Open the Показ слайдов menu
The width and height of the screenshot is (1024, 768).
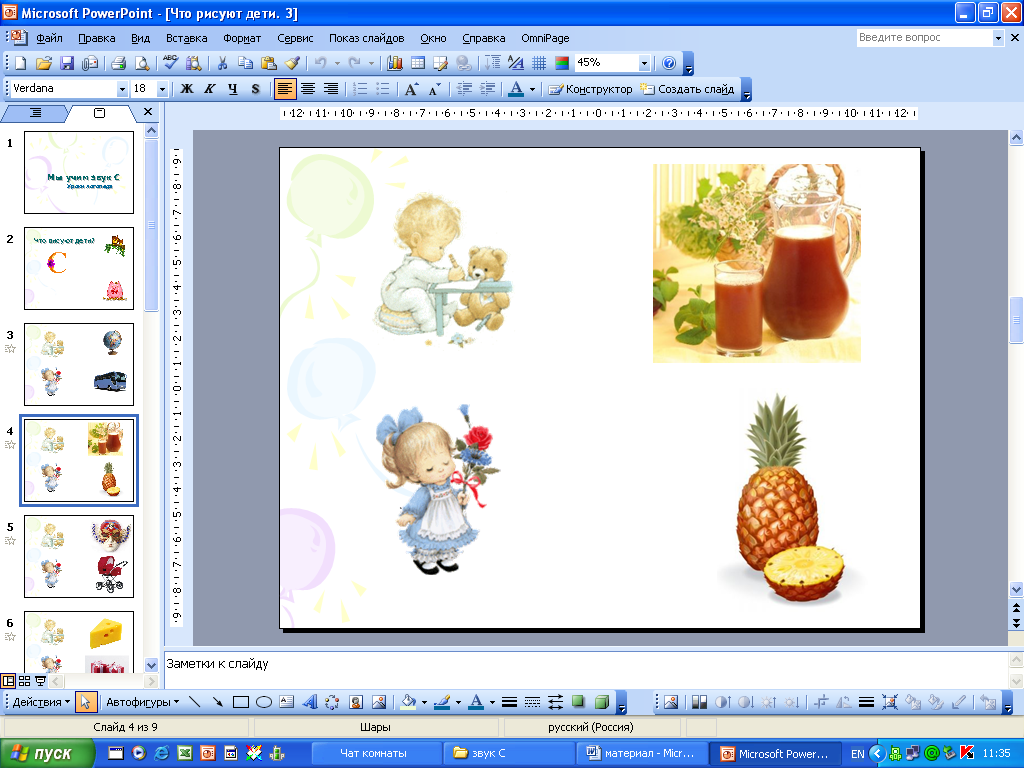coord(366,38)
